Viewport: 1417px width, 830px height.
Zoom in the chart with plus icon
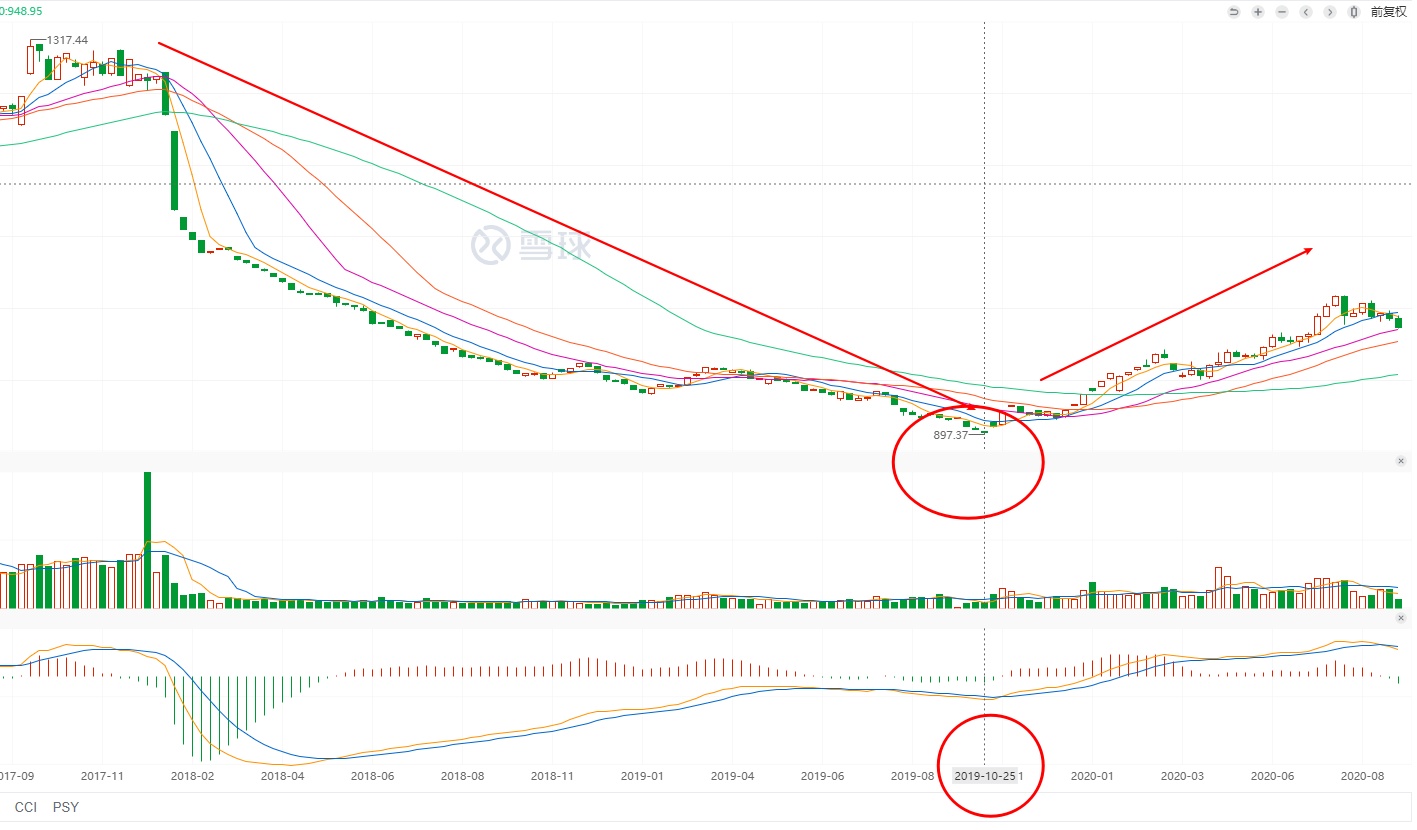click(x=1258, y=12)
